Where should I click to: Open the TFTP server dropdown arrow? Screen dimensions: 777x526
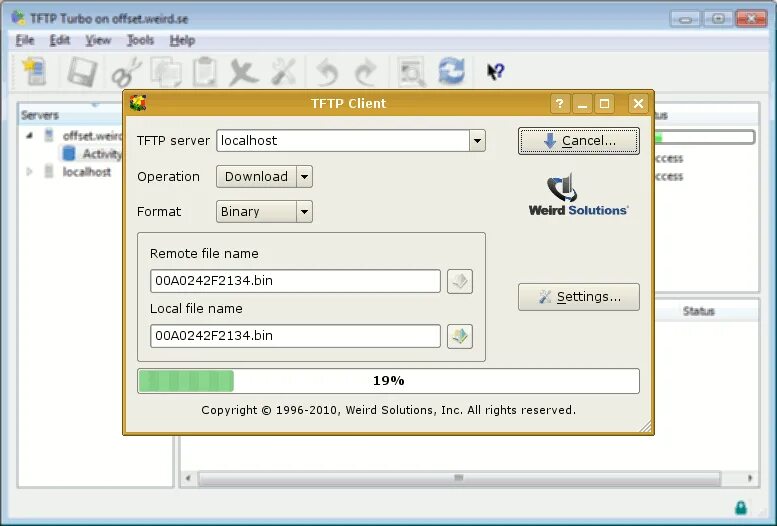coord(477,141)
